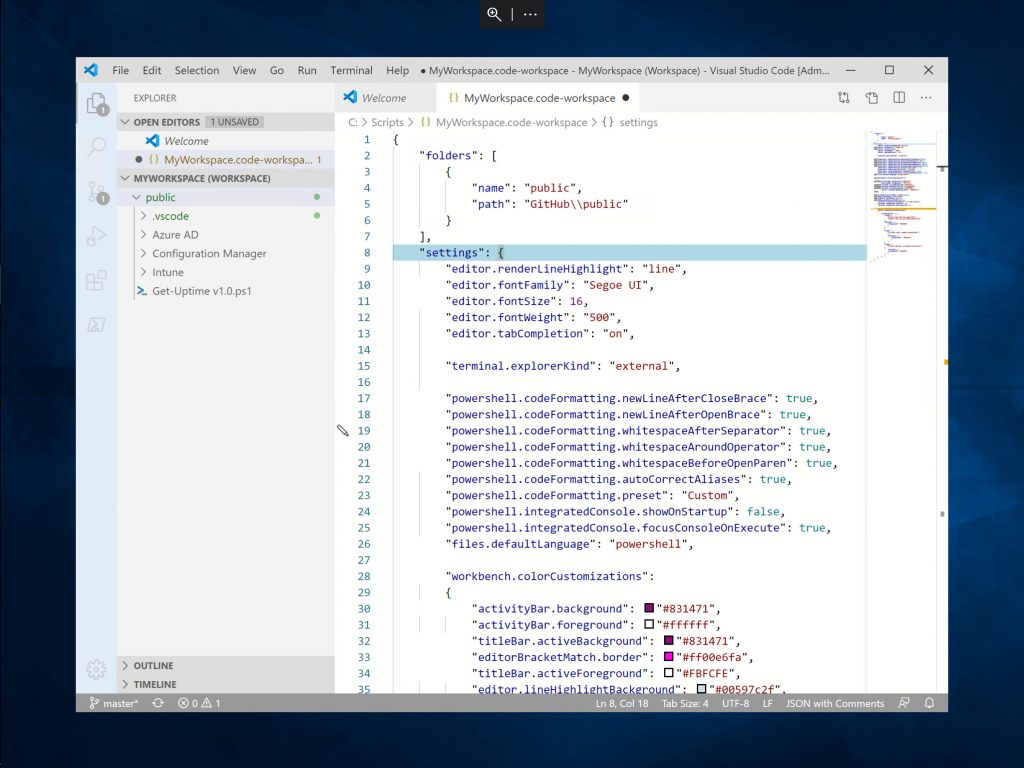Open the Go menu
This screenshot has width=1024, height=768.
[x=277, y=70]
